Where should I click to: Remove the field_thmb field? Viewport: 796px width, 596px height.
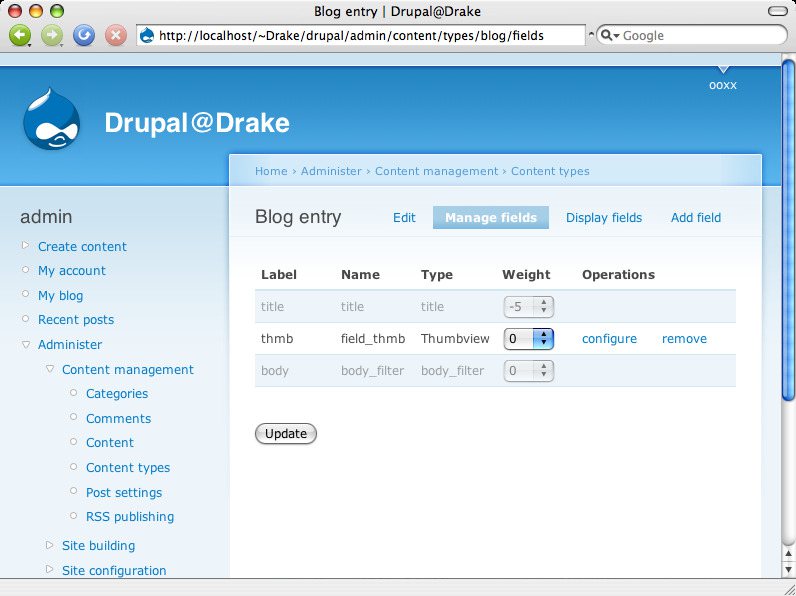click(x=684, y=339)
